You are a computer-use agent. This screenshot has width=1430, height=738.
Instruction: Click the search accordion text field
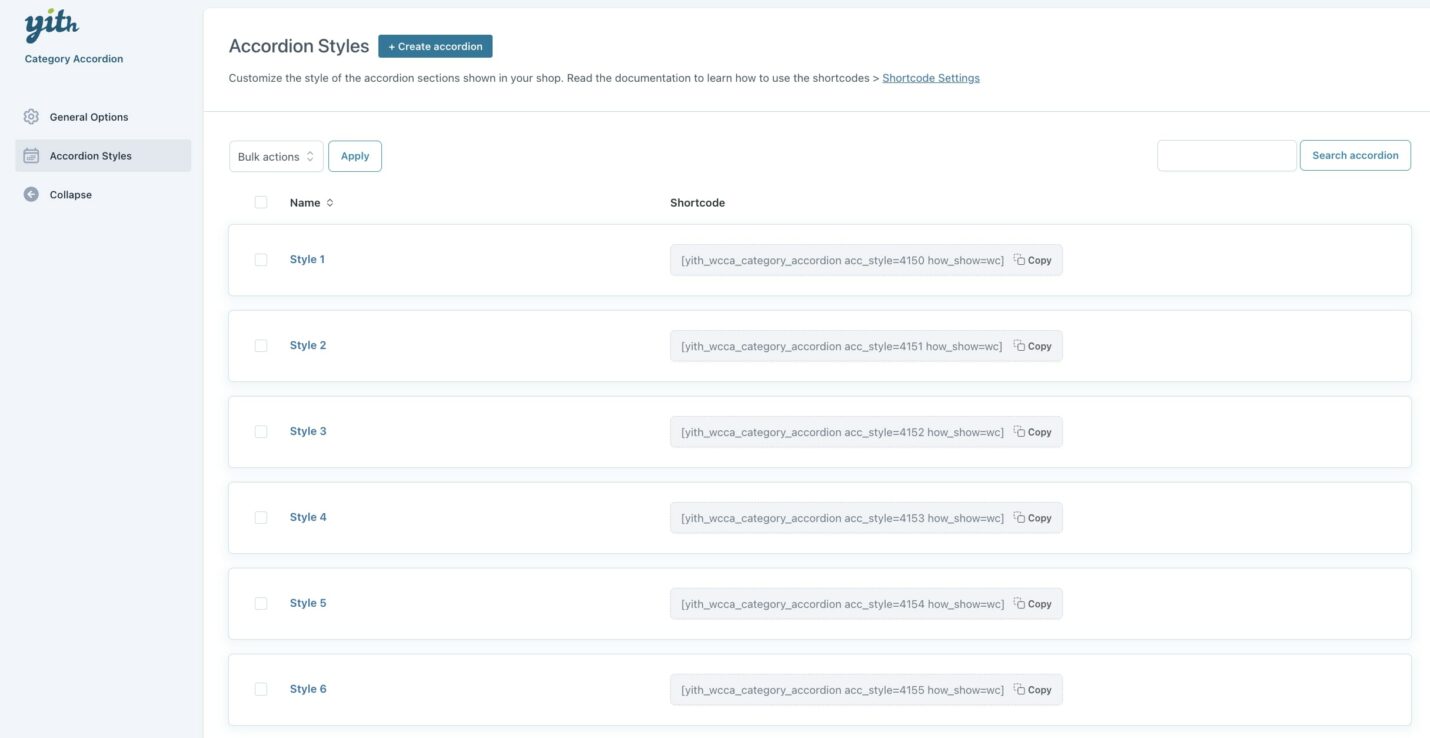pyautogui.click(x=1226, y=156)
